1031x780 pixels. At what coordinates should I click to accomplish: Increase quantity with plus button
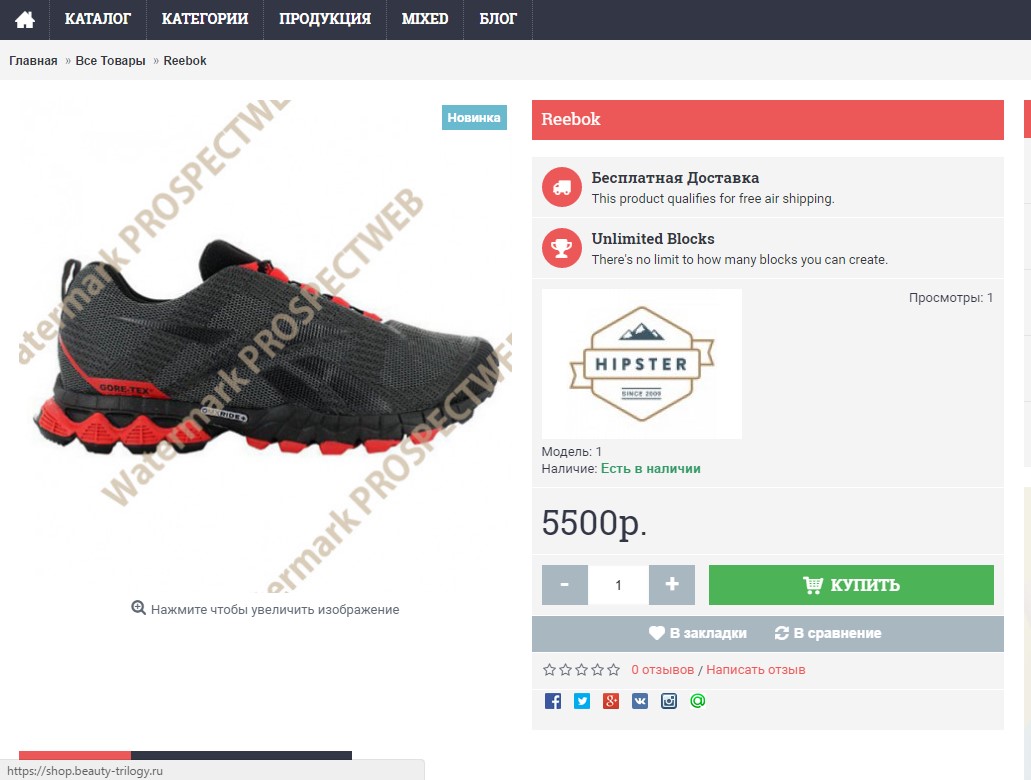672,585
